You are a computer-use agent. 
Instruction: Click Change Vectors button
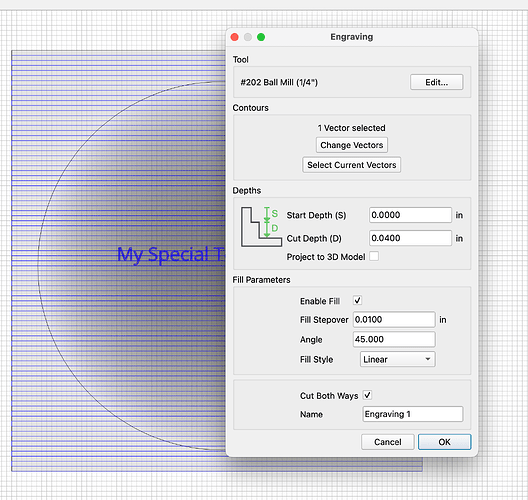[x=352, y=145]
